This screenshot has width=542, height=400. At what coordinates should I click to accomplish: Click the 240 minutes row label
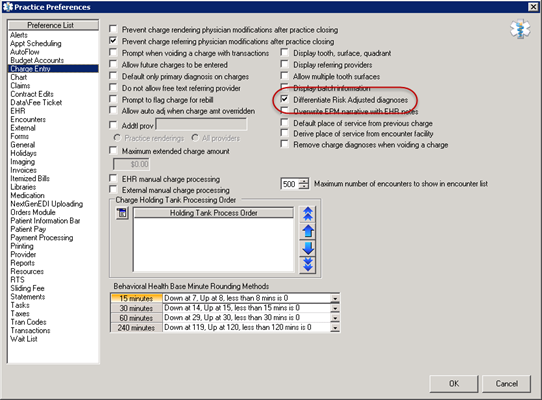point(136,327)
